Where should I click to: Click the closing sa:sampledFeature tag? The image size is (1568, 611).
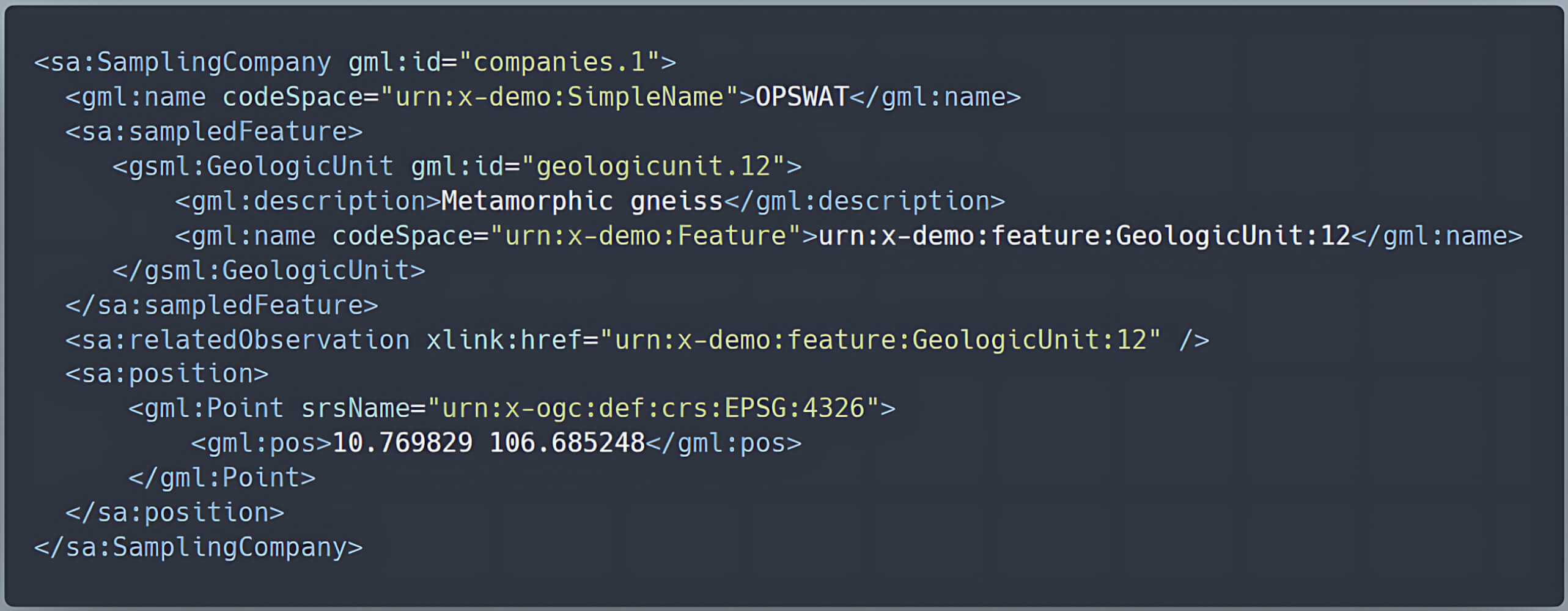coord(221,305)
